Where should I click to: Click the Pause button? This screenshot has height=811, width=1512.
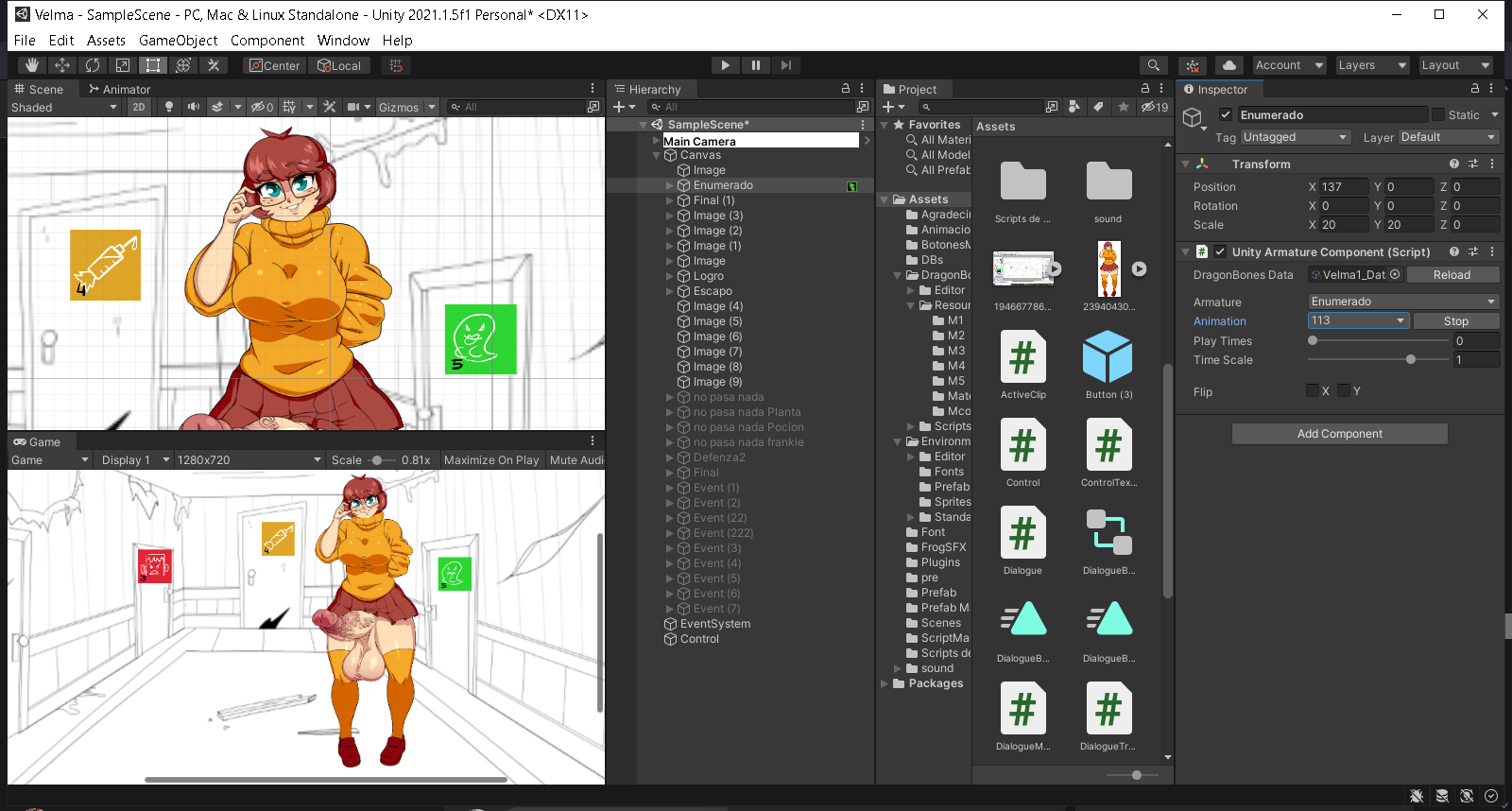(x=756, y=65)
